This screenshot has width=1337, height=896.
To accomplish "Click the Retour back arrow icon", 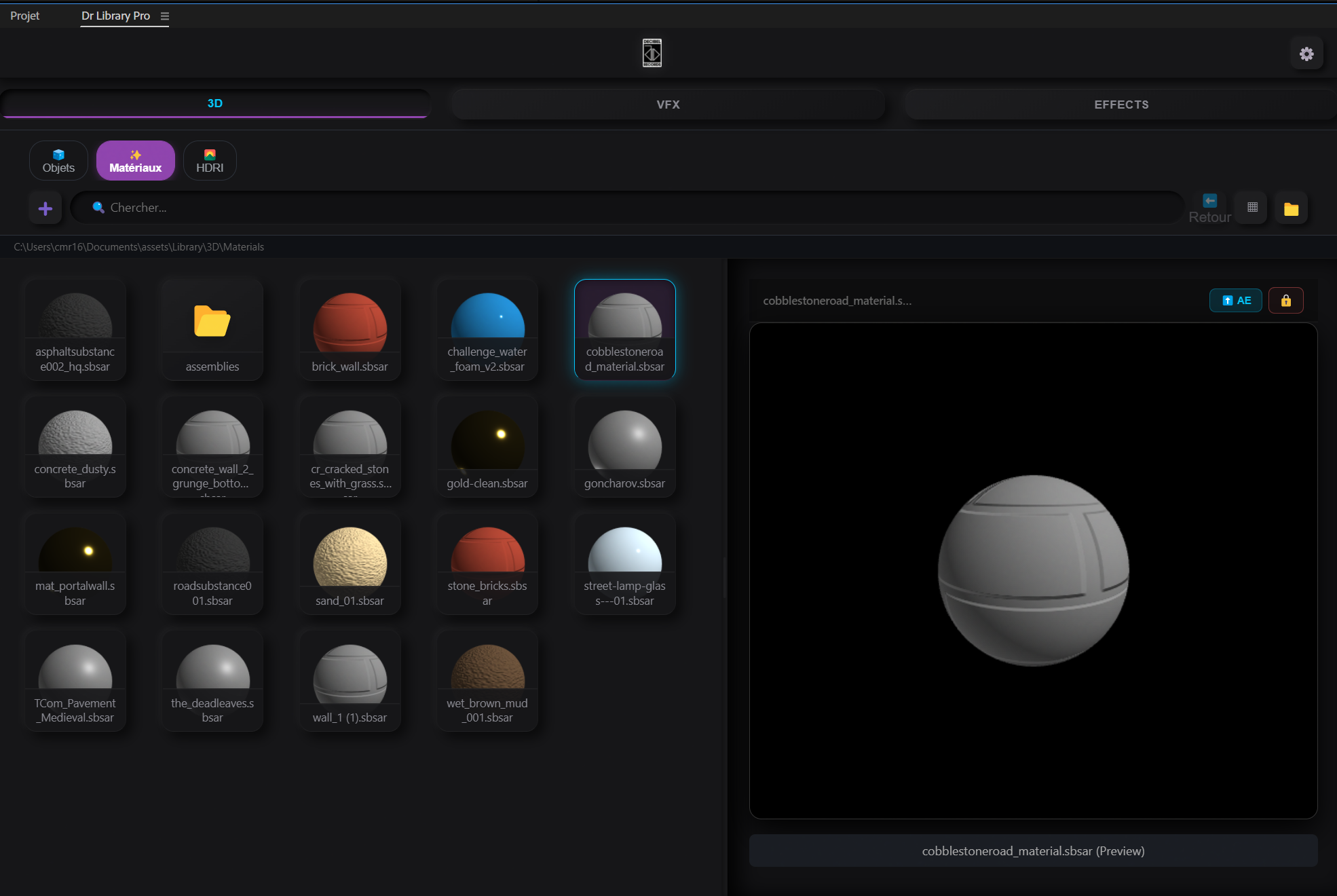I will click(x=1209, y=200).
